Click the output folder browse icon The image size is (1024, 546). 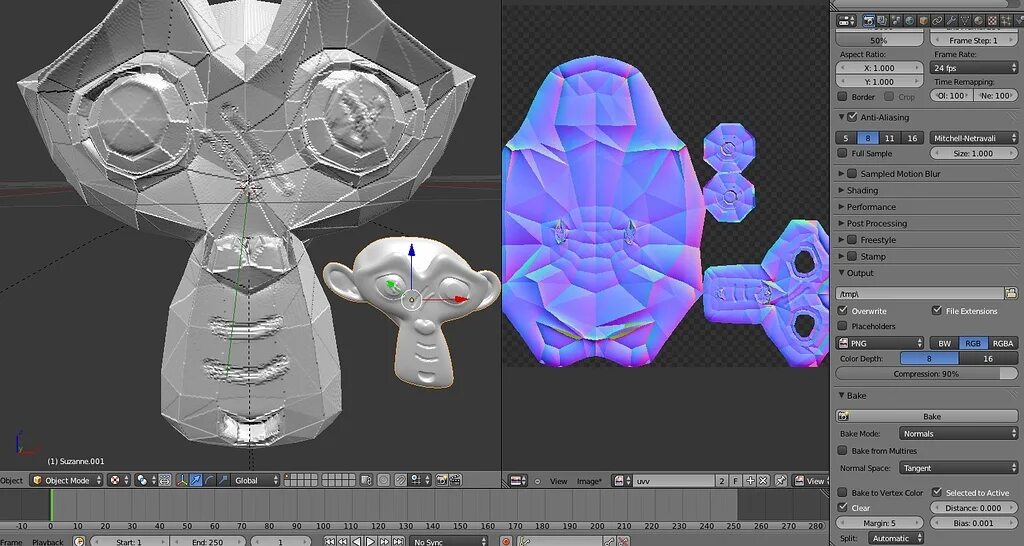pos(1012,293)
